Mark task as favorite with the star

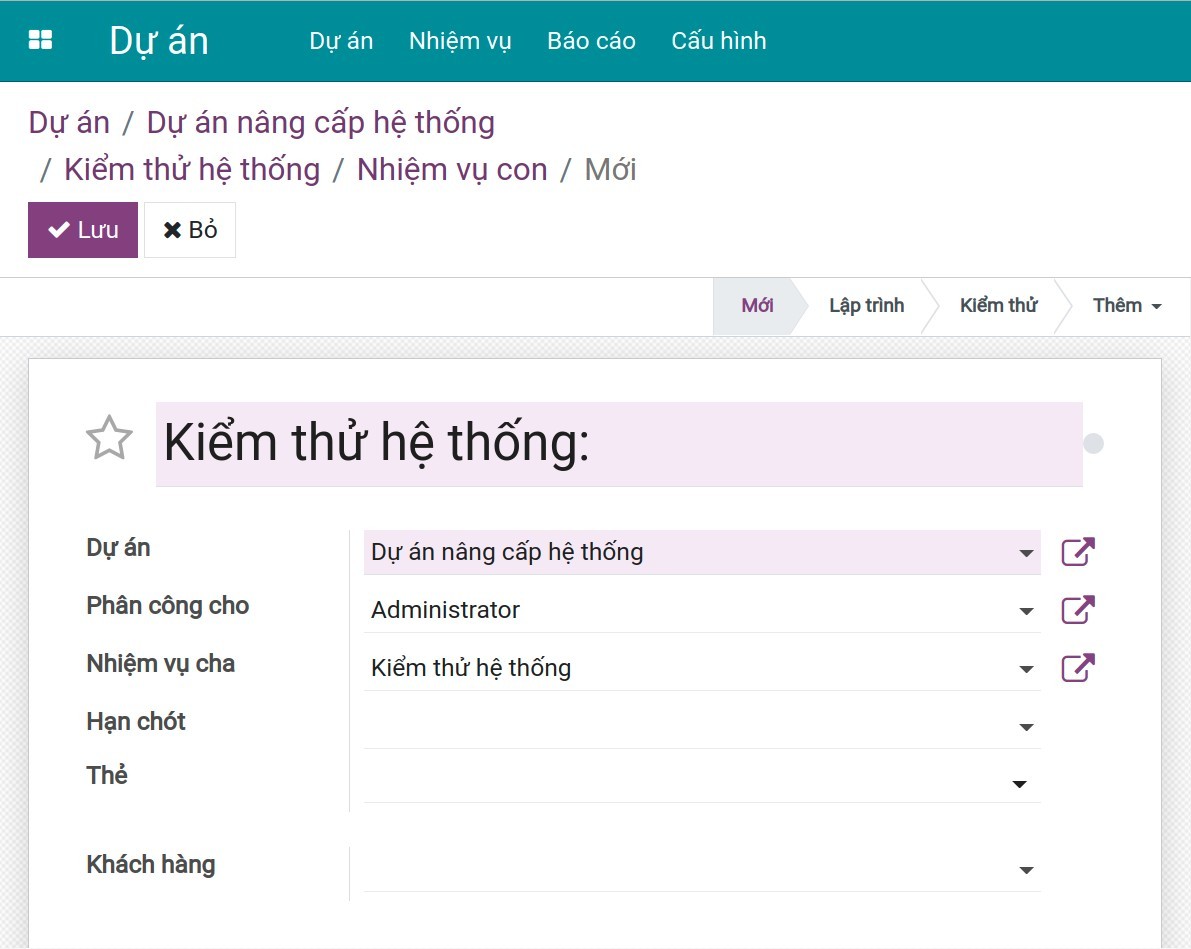pos(108,437)
